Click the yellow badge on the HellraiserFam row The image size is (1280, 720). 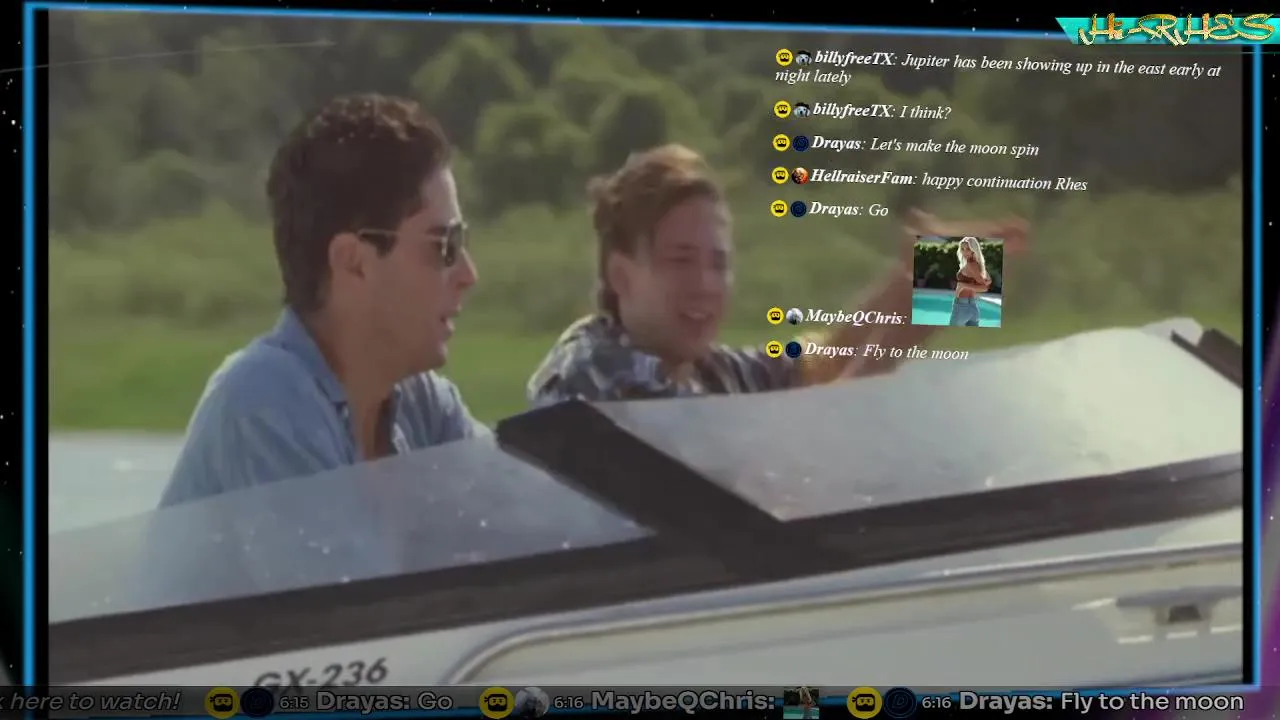780,176
